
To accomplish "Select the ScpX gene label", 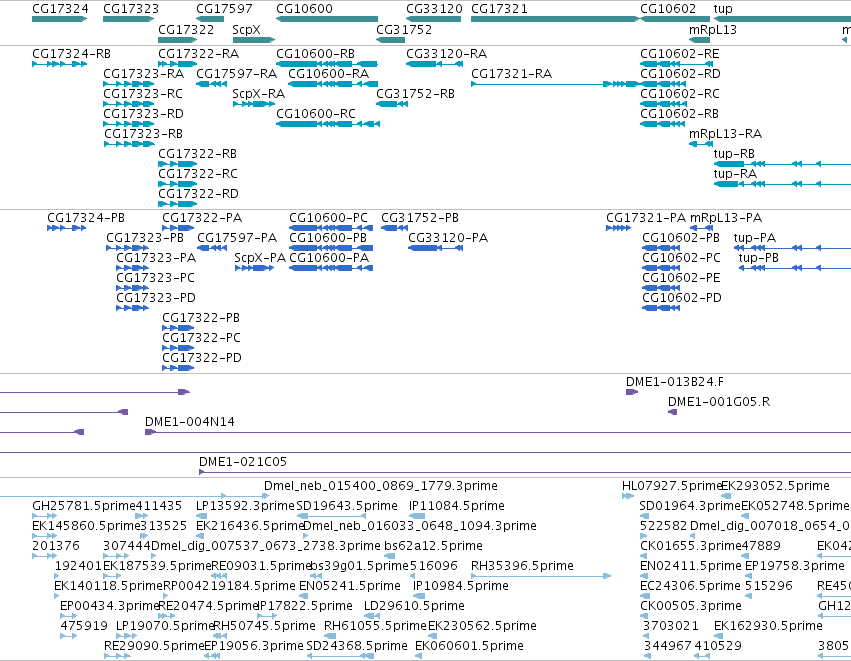I will pyautogui.click(x=246, y=29).
